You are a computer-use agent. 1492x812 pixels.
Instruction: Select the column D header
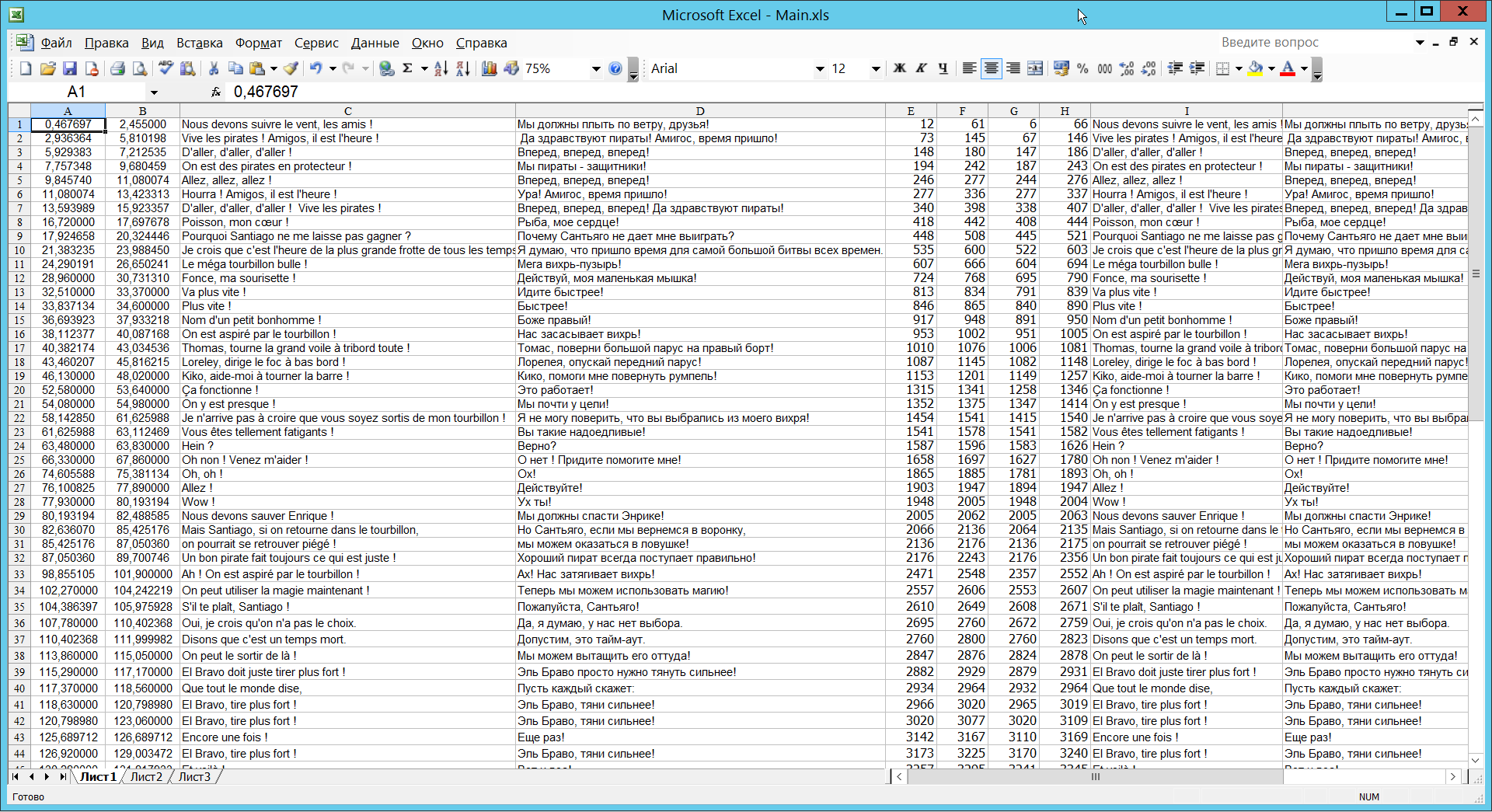(700, 111)
